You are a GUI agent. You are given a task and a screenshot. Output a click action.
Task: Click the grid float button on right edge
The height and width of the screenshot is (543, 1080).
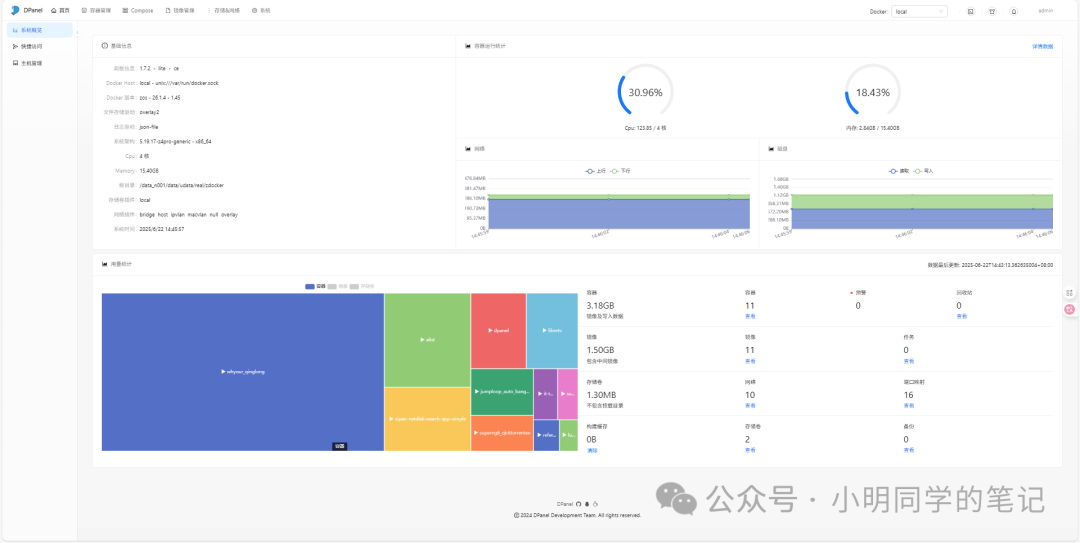click(x=1070, y=292)
